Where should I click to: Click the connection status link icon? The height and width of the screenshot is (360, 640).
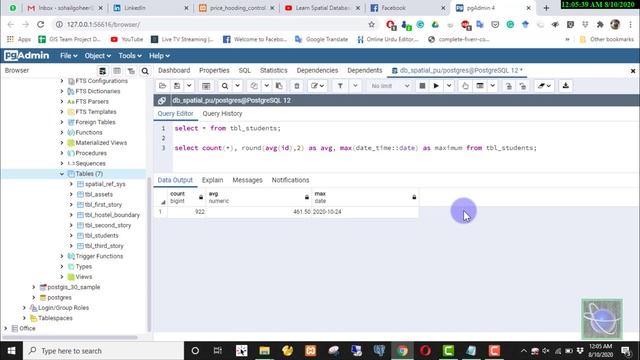click(x=162, y=100)
